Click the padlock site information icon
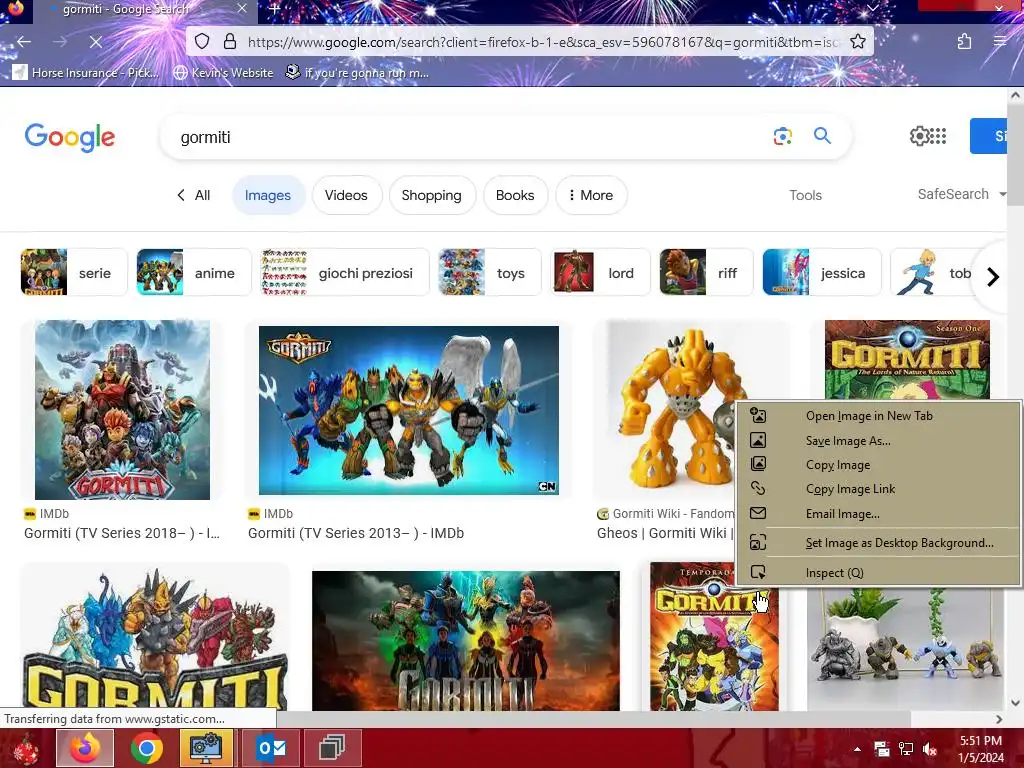 [230, 42]
